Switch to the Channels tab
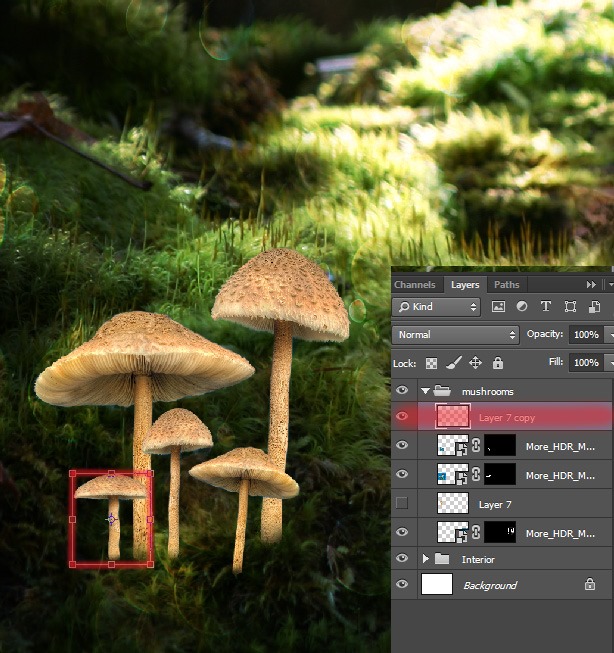 click(x=415, y=284)
